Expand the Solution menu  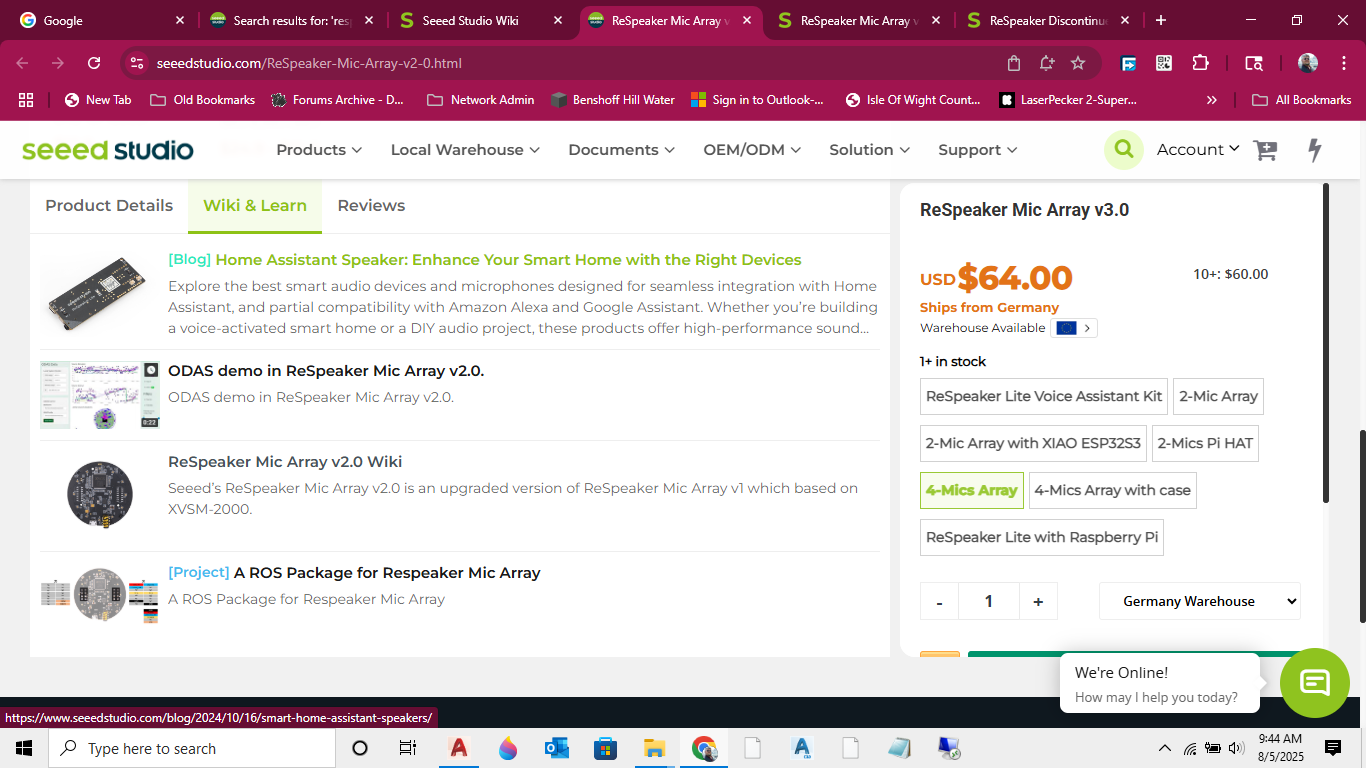(x=869, y=150)
